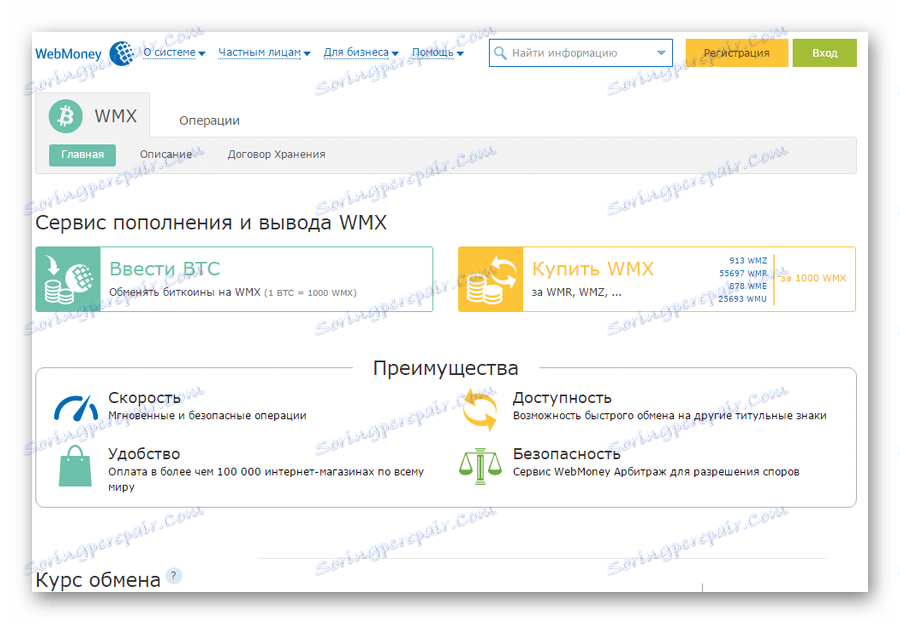Click the Курс обмена heading
Screen dimensions: 900x624
click(x=98, y=580)
